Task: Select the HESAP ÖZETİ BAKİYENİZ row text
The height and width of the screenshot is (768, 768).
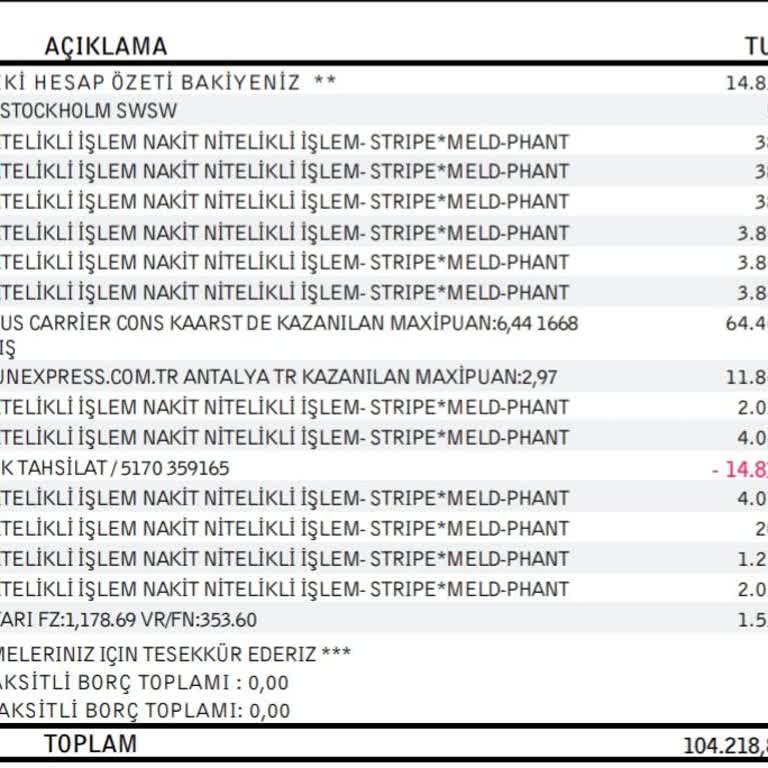Action: click(168, 82)
